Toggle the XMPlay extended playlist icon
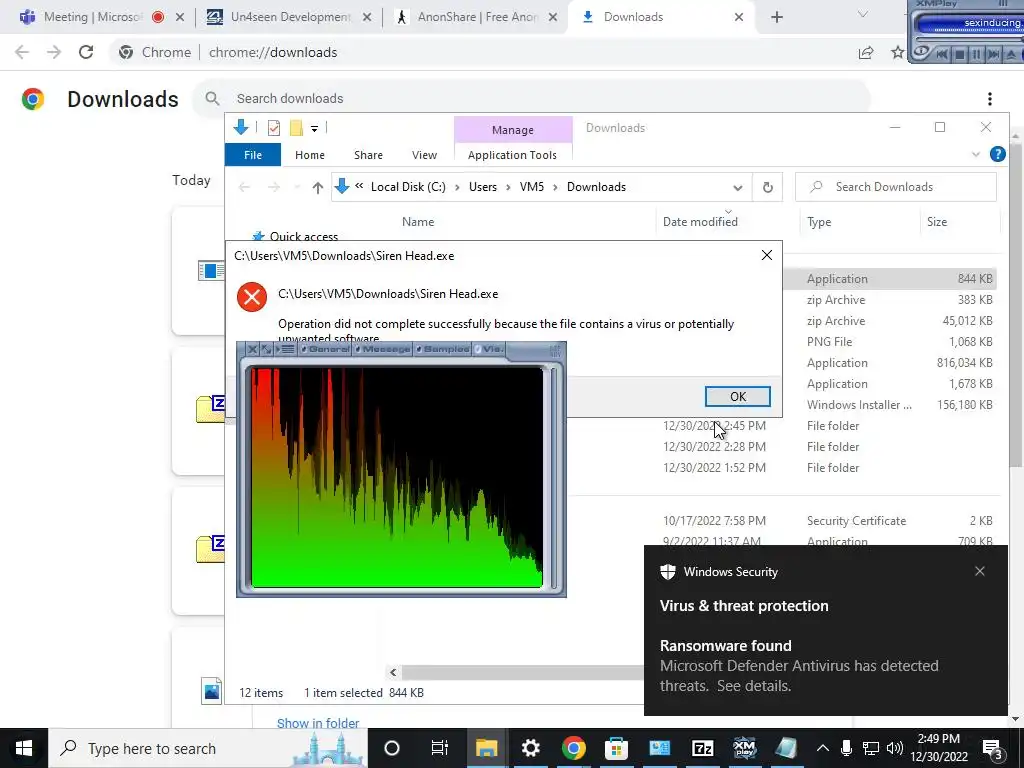This screenshot has height=768, width=1024. click(287, 349)
